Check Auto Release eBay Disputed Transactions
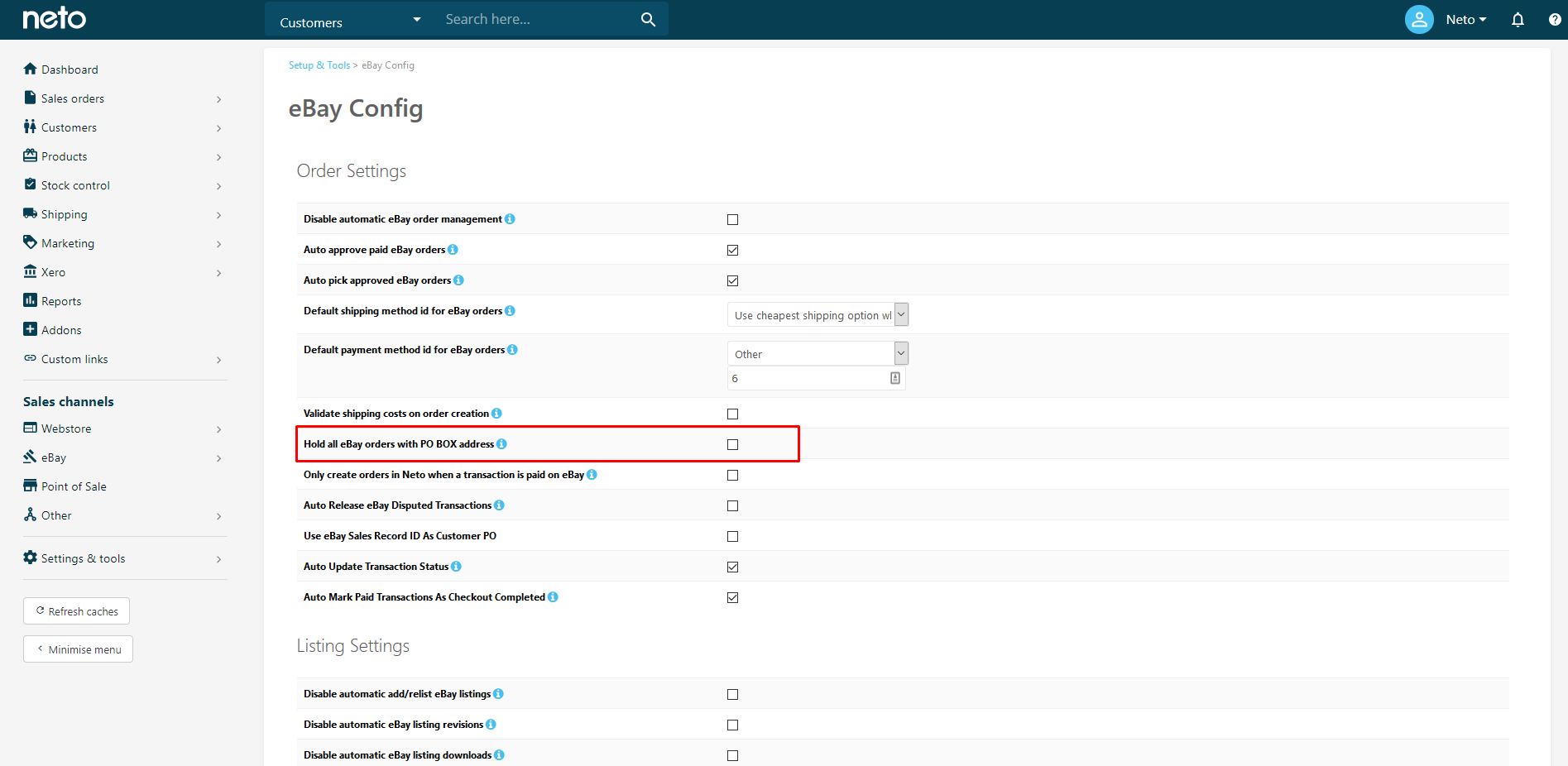The image size is (1568, 766). (732, 505)
